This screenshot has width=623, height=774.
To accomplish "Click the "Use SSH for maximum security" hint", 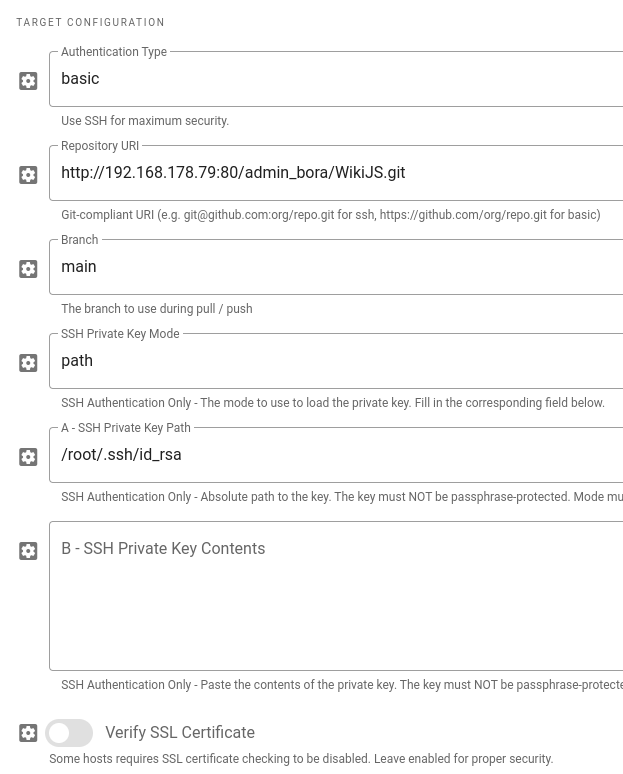I will click(145, 121).
